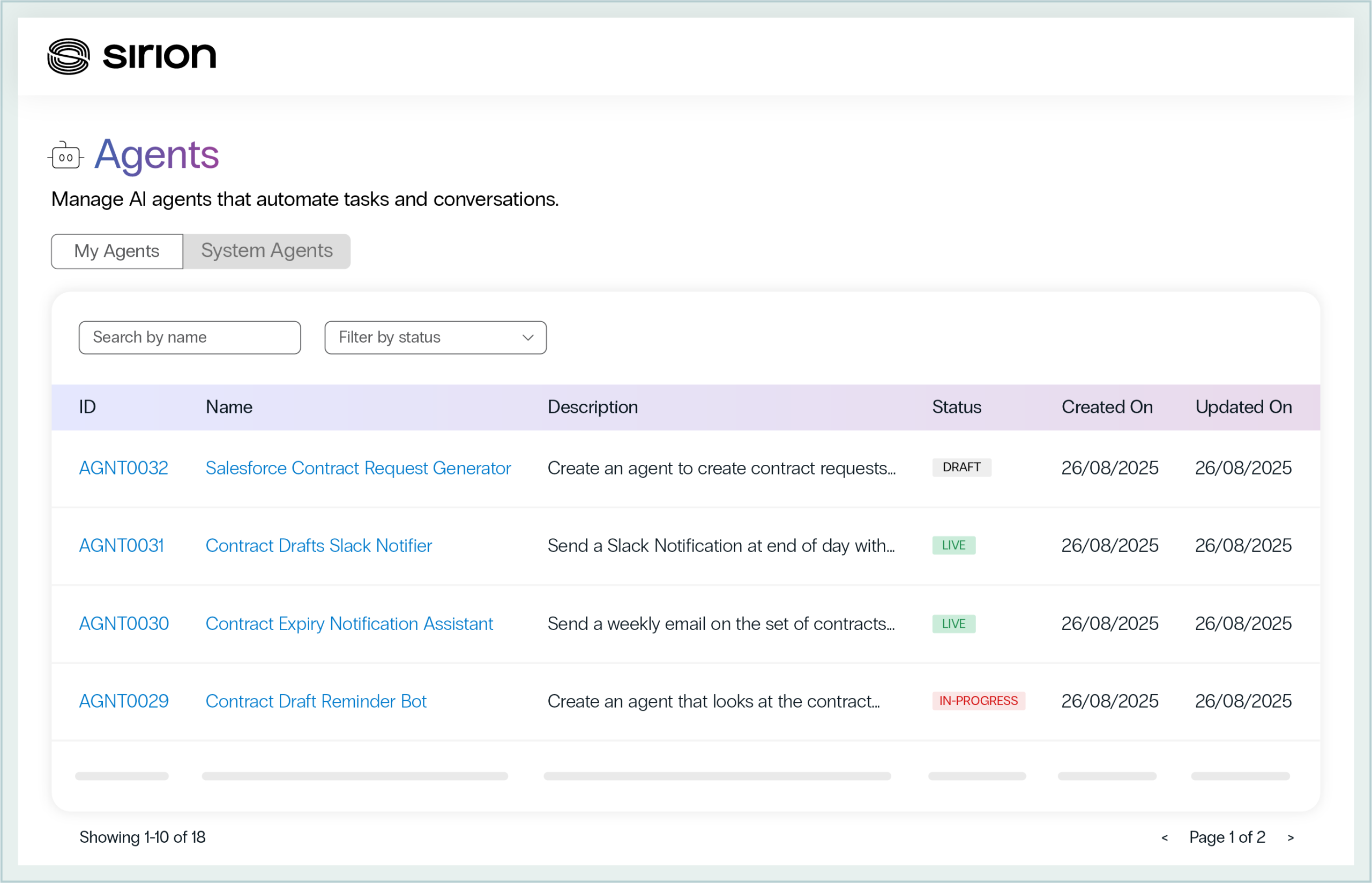The width and height of the screenshot is (1372, 883).
Task: Open Contract Draft Reminder Bot
Action: click(316, 701)
